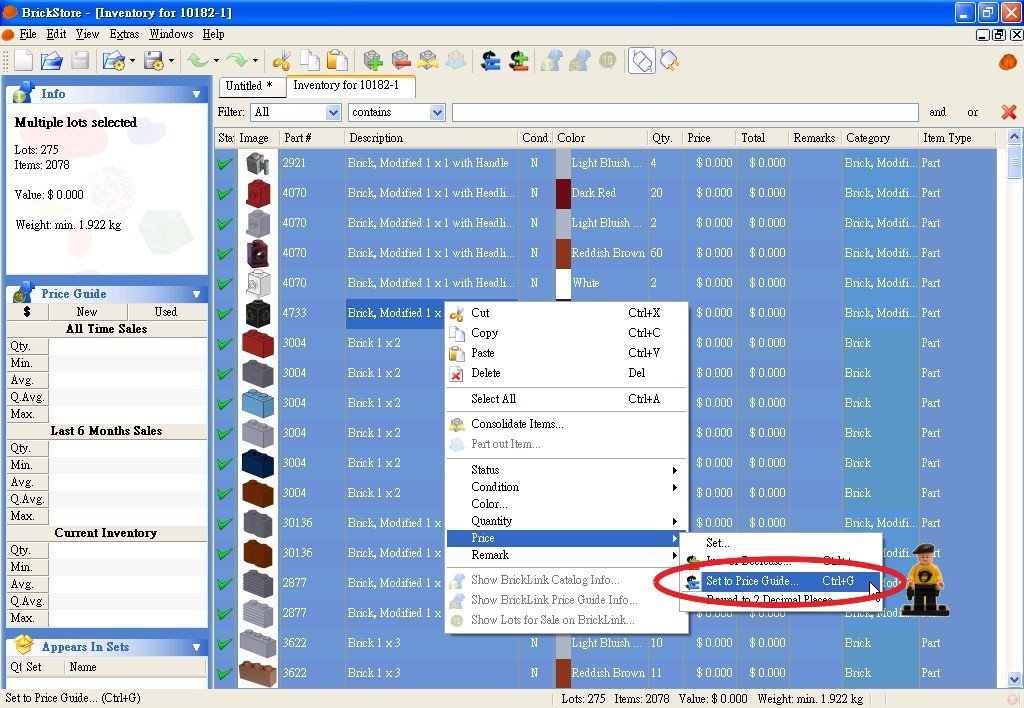Select the Inventory for 10182-1 tab

coord(349,85)
